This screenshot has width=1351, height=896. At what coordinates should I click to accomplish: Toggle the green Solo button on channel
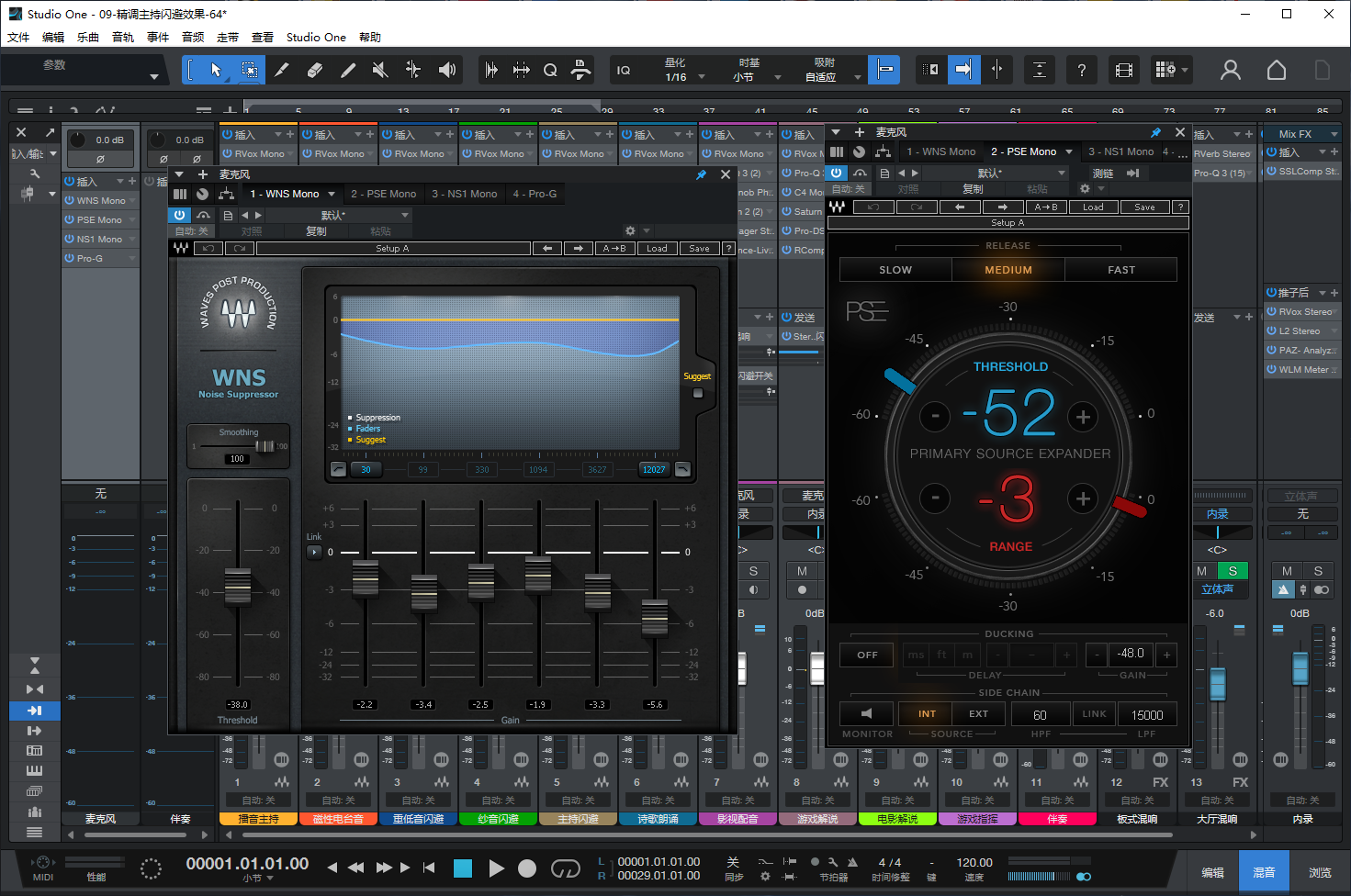click(x=1233, y=571)
